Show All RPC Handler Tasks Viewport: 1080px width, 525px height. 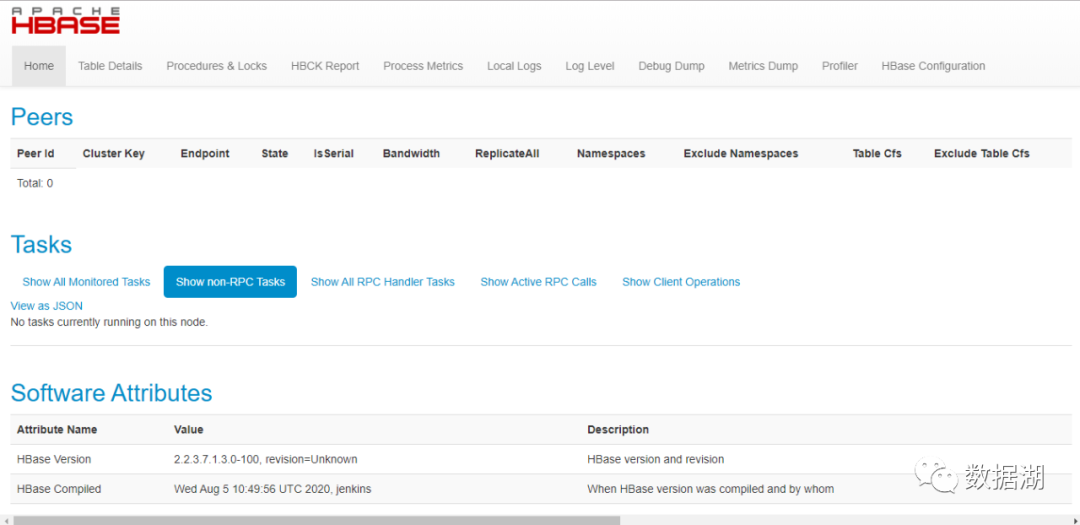coord(382,282)
